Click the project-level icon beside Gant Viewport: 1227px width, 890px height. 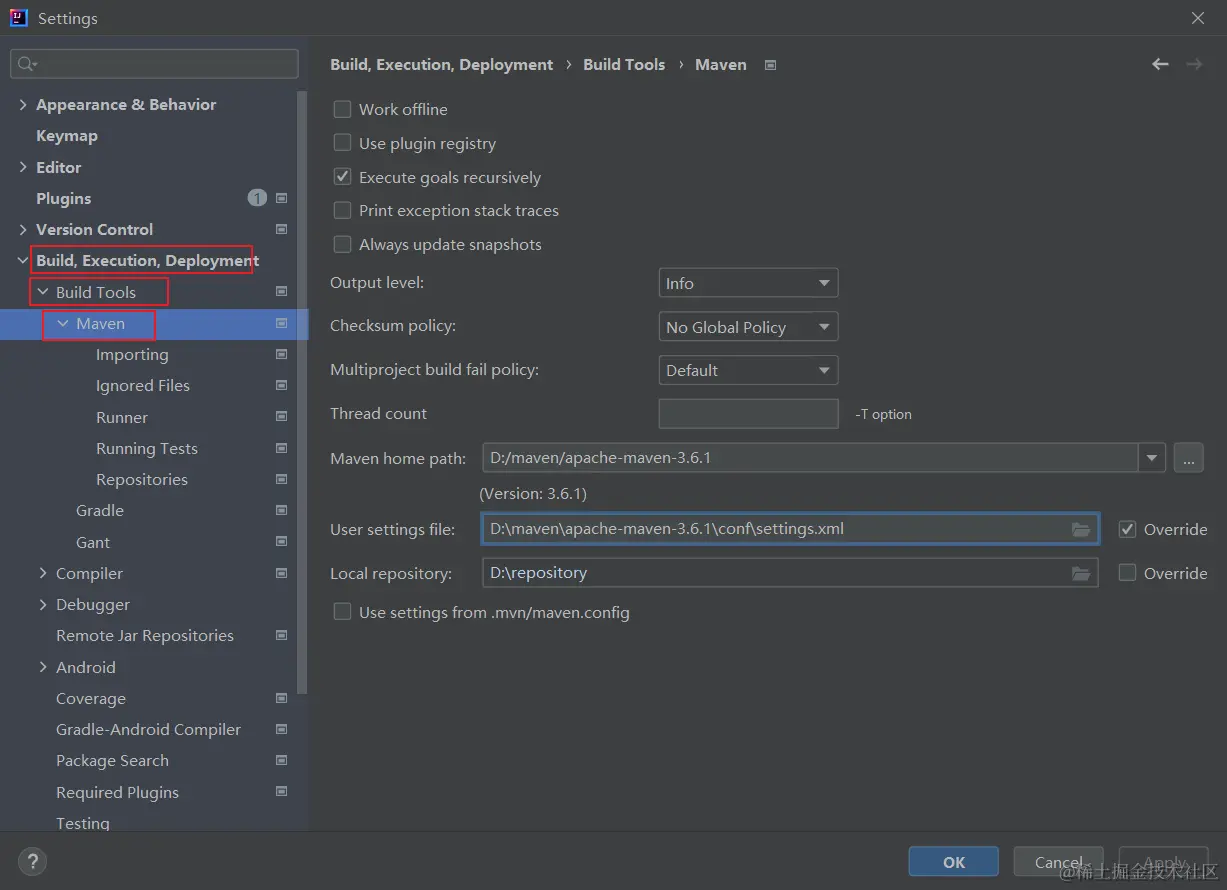281,542
